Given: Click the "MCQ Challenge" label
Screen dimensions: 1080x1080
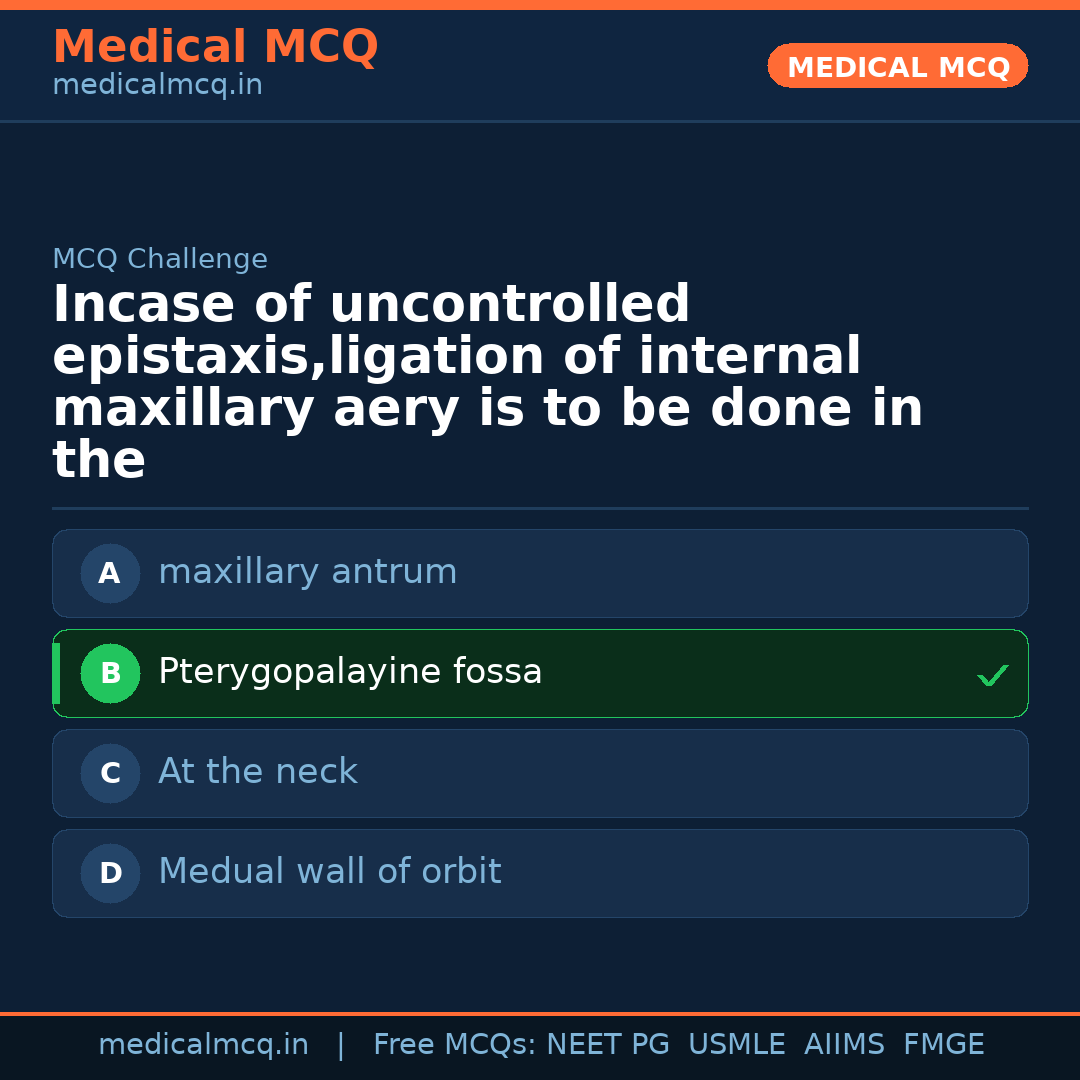Looking at the screenshot, I should [160, 260].
